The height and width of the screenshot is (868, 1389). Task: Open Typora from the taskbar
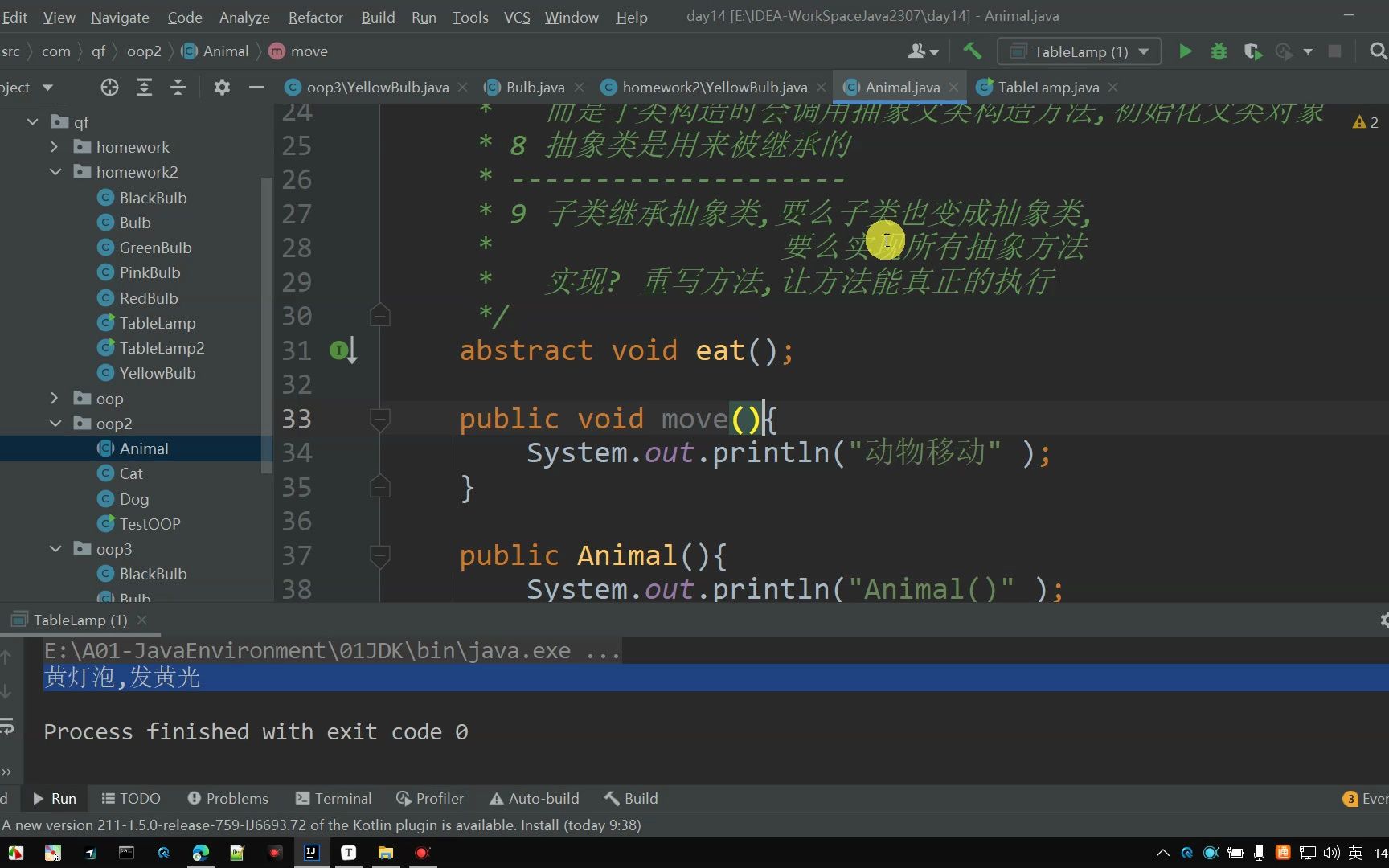[x=348, y=853]
